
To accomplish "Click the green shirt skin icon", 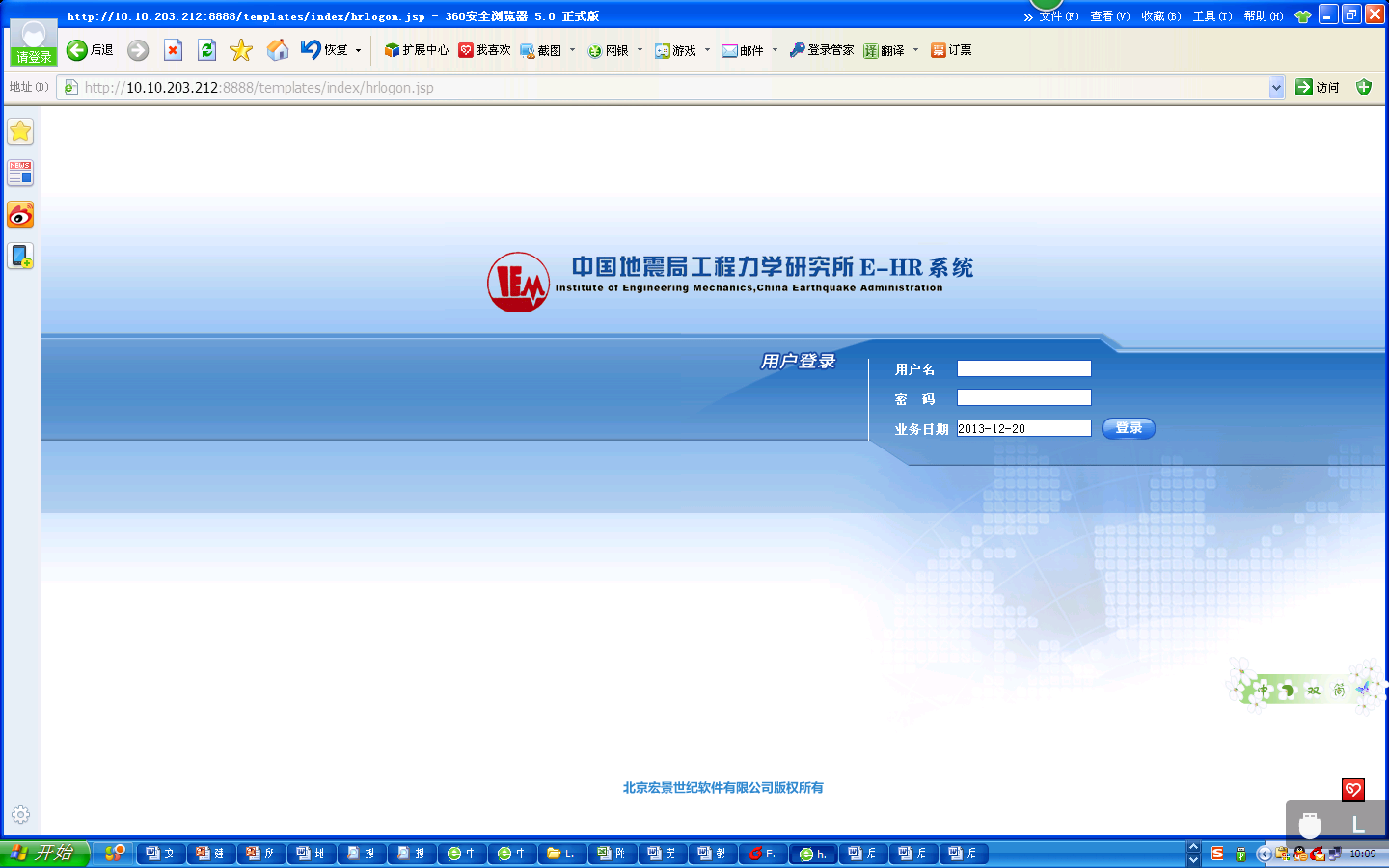I will pos(1303,16).
